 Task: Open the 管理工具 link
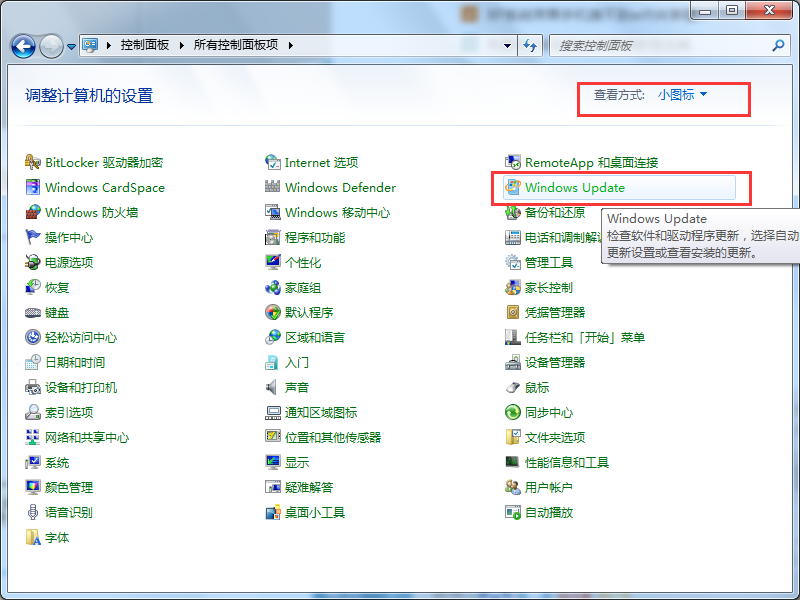[x=549, y=262]
